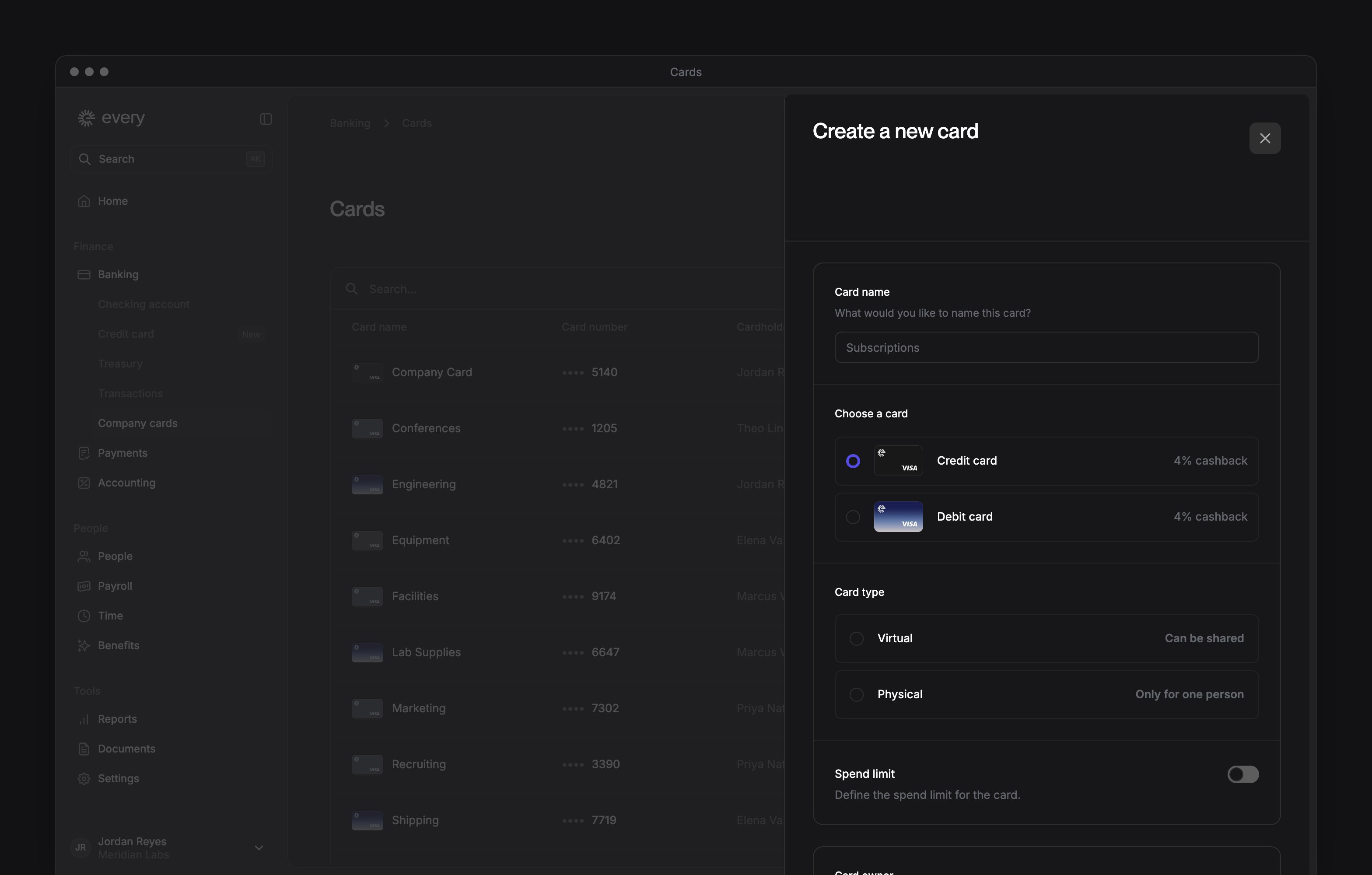
Task: Open Transactions sidebar item
Action: point(130,393)
